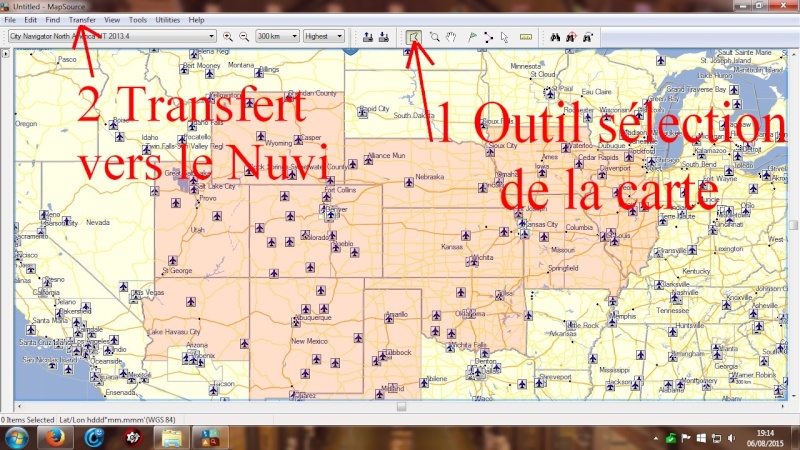Open the File menu

[x=10, y=20]
